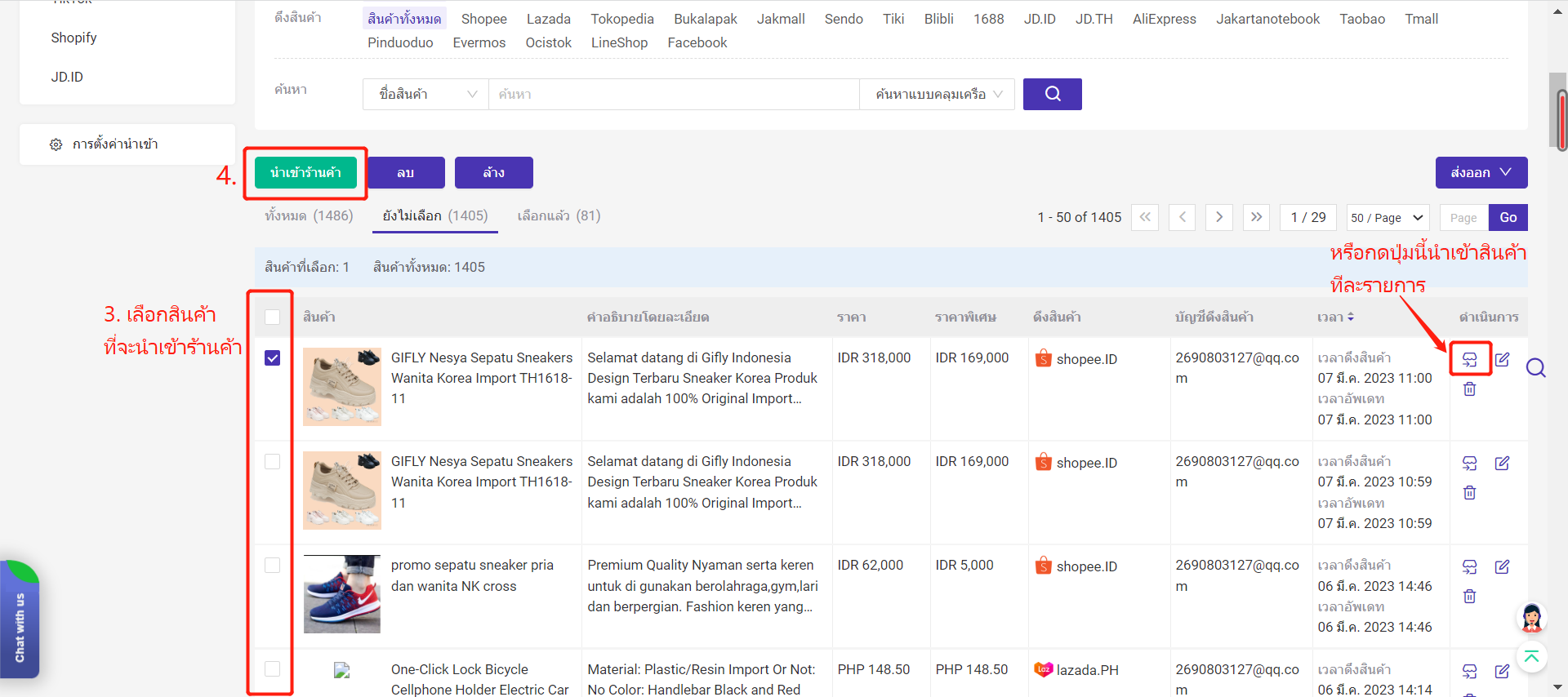1568x697 pixels.
Task: Select เลือกแล้ว (81) tab
Action: point(559,215)
